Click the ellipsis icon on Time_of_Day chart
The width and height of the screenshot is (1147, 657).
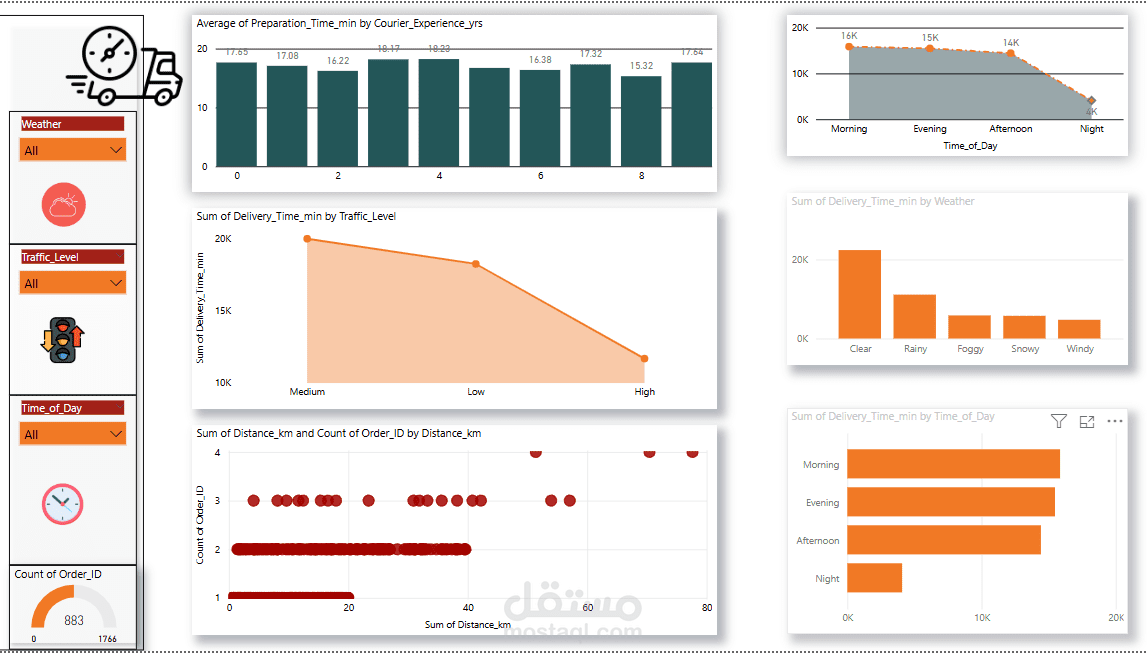(x=1116, y=421)
